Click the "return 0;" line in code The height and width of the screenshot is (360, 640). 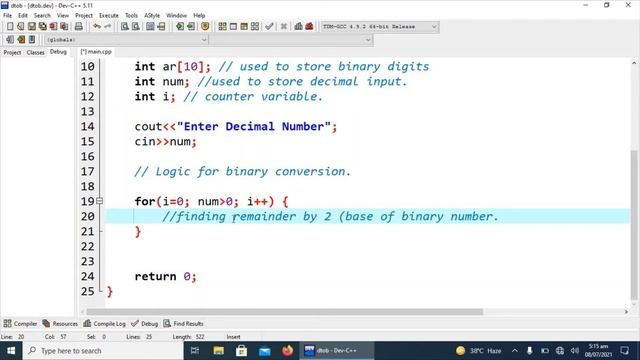(165, 276)
